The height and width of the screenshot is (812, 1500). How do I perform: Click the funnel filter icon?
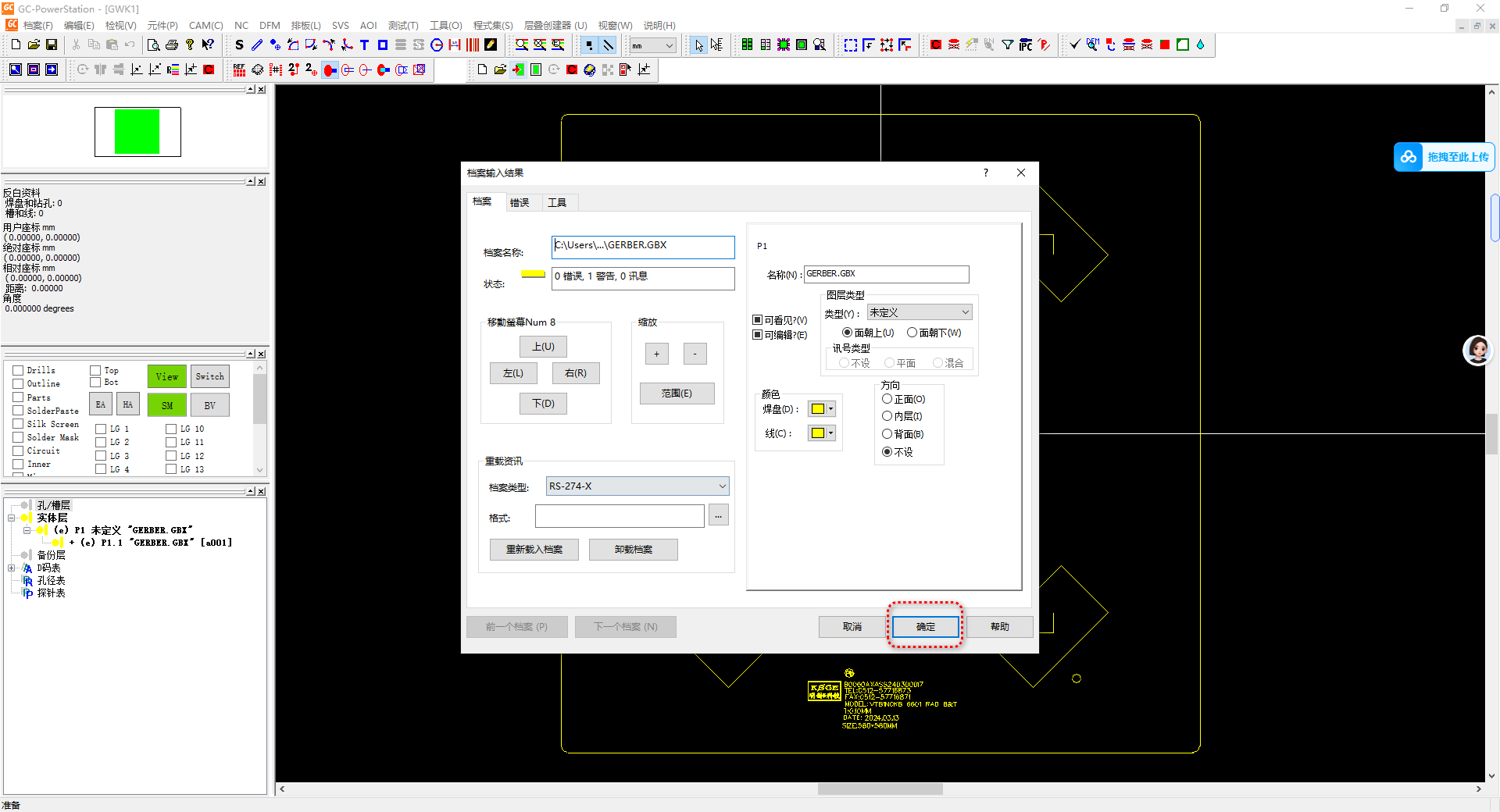coord(1008,45)
